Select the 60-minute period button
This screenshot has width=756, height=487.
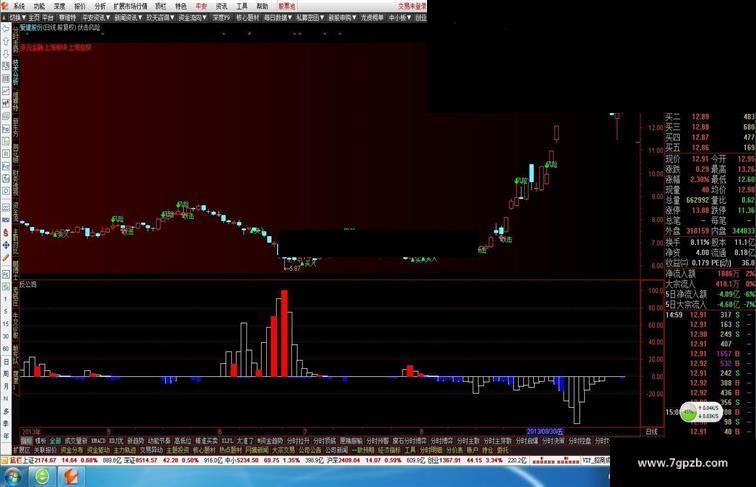tap(6, 349)
